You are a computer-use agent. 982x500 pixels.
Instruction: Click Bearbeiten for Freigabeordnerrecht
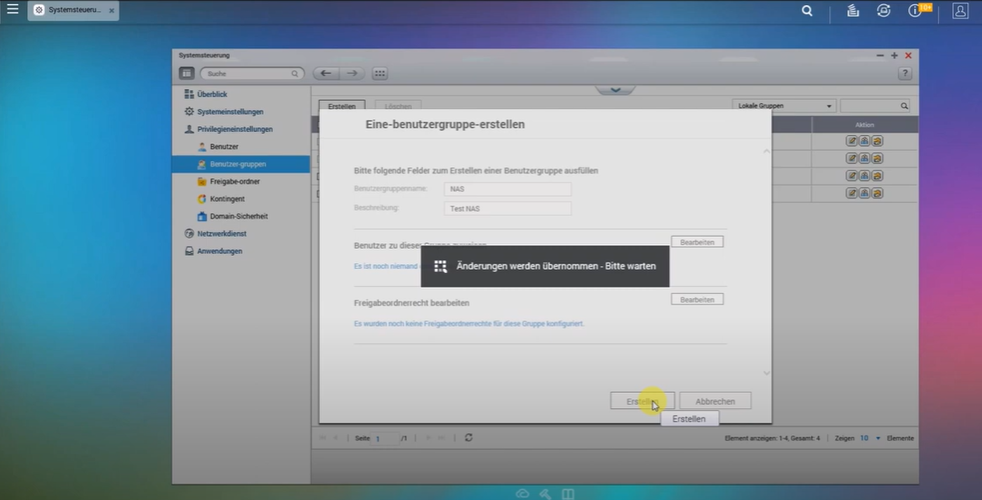point(697,300)
